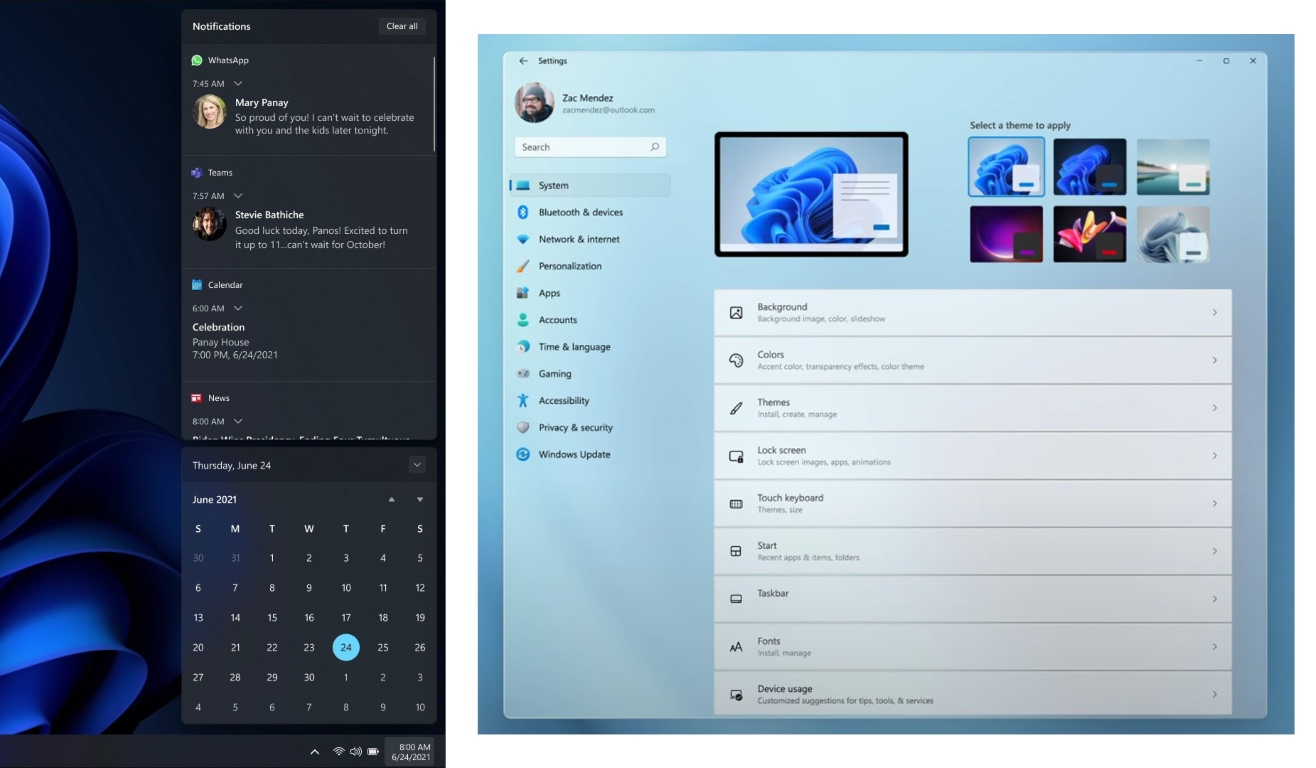1316x768 pixels.
Task: Open Gaming settings category
Action: (x=590, y=374)
